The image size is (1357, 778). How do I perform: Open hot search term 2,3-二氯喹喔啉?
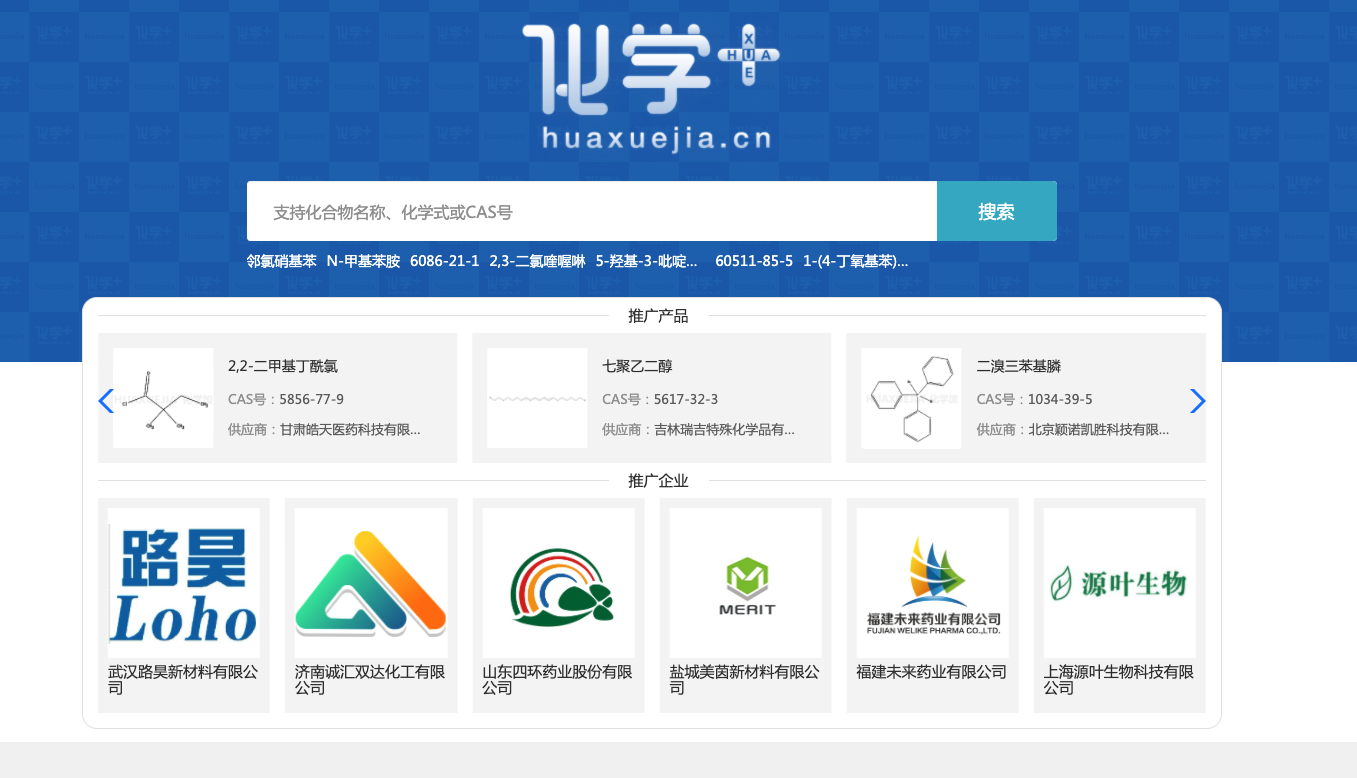pos(537,261)
